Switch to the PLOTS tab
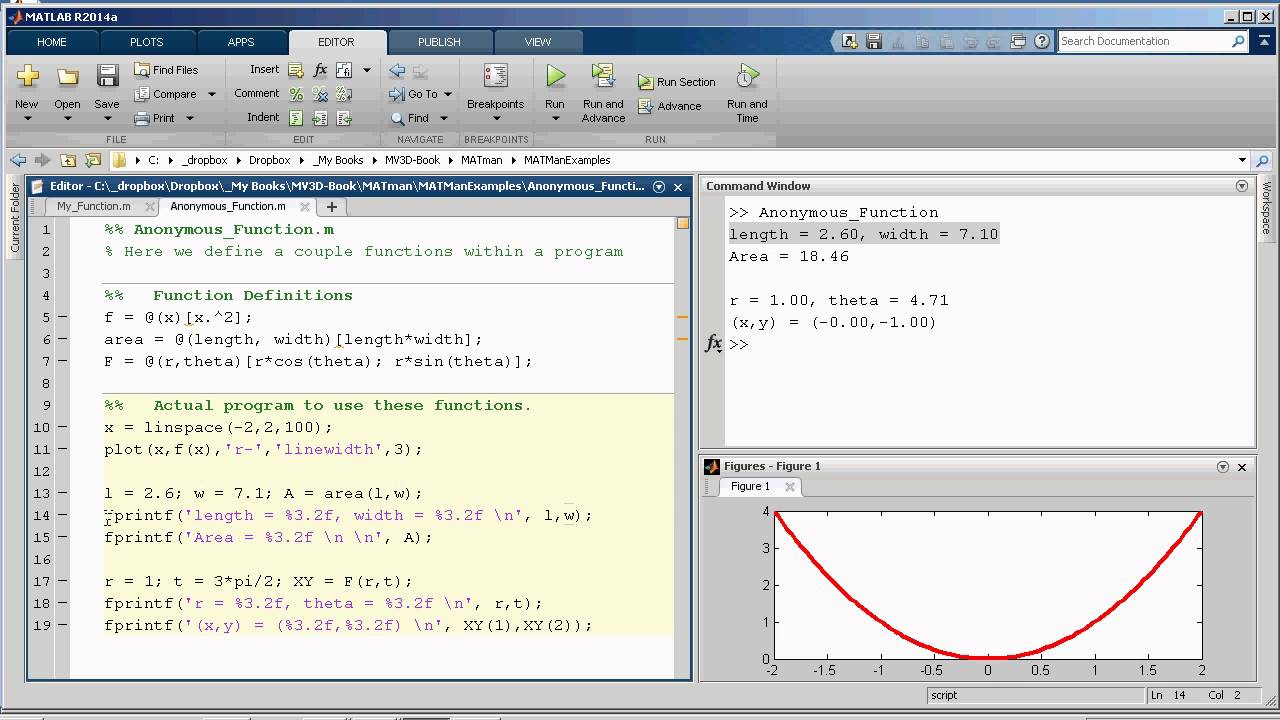Image resolution: width=1280 pixels, height=720 pixels. point(146,42)
